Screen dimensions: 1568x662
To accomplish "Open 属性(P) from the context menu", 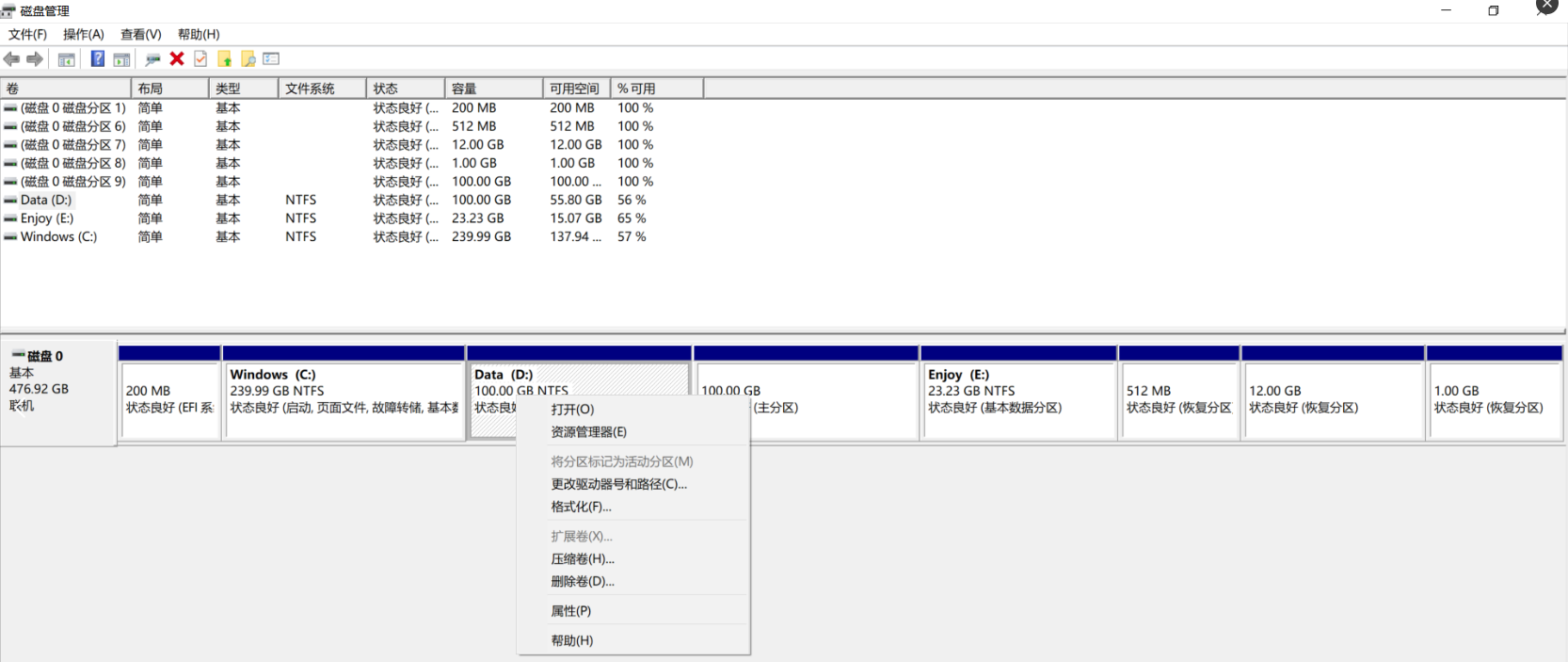I will pyautogui.click(x=570, y=611).
